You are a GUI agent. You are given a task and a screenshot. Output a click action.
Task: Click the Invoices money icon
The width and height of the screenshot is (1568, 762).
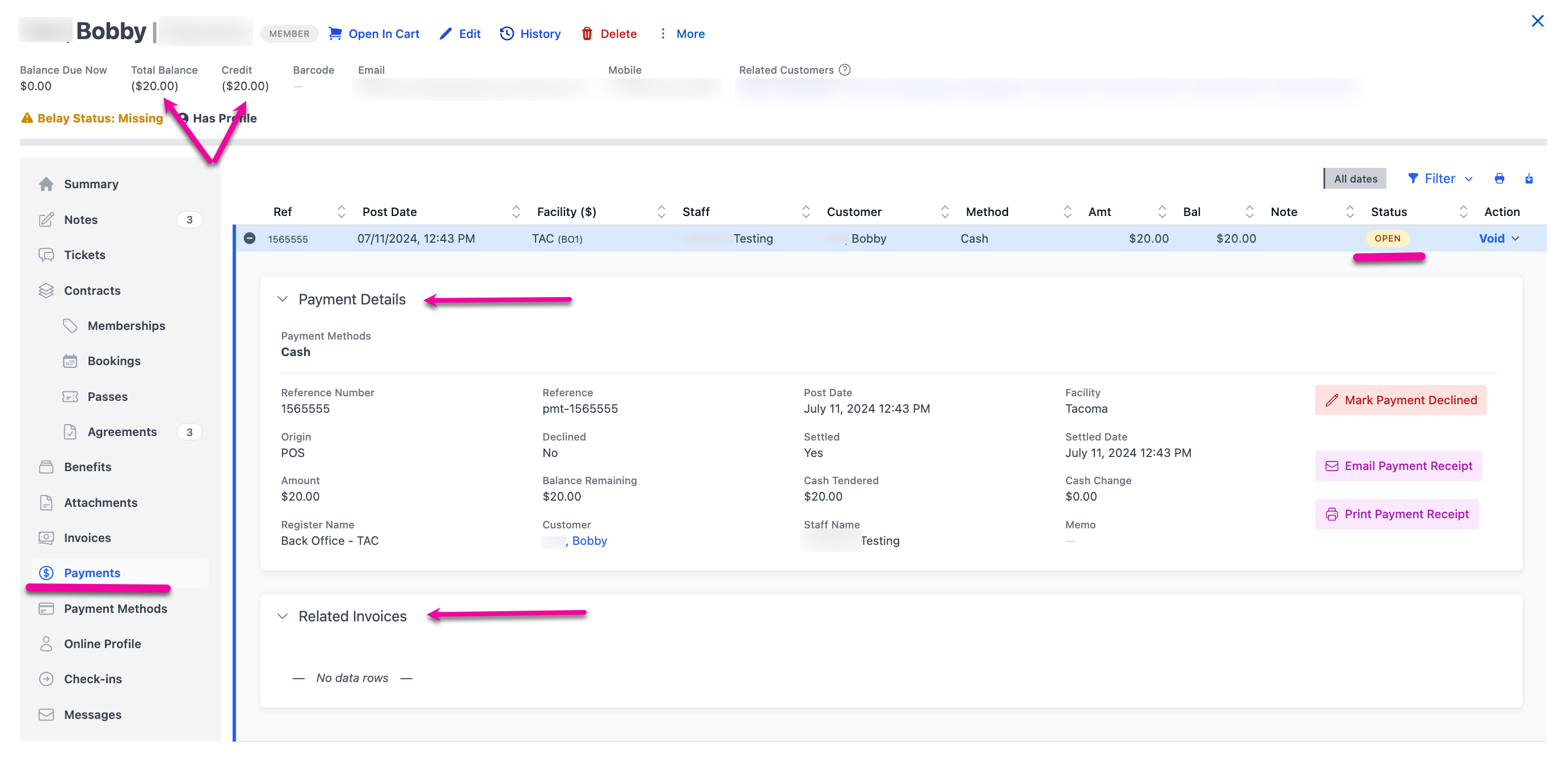point(47,537)
